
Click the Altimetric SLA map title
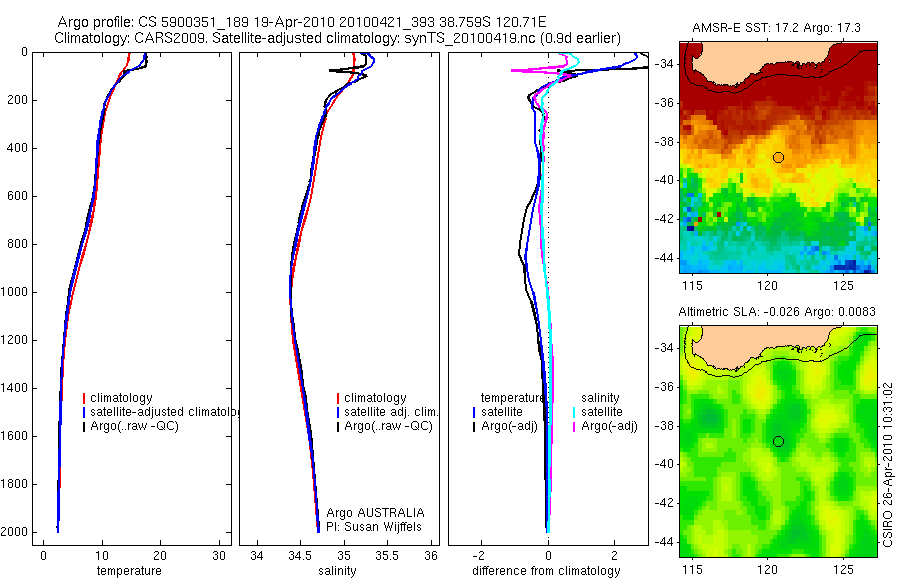(777, 312)
